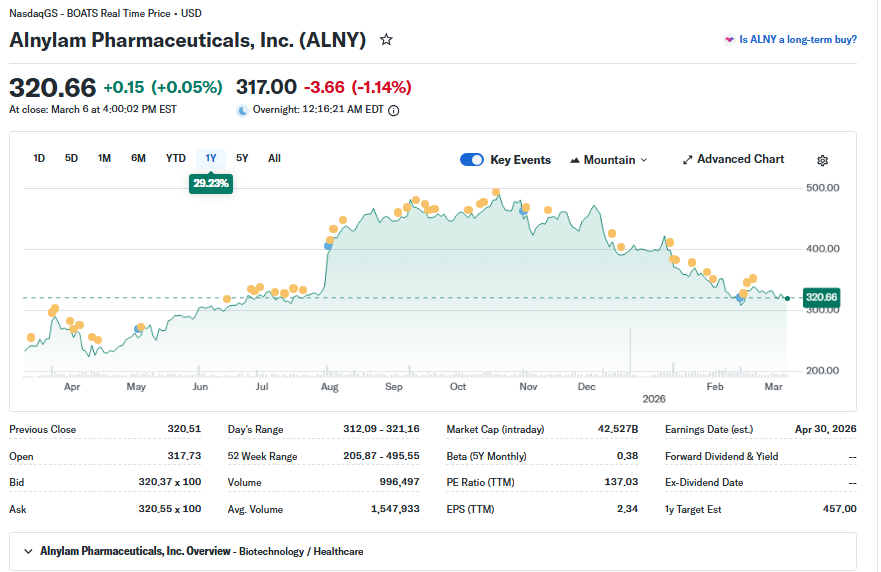881x572 pixels.
Task: Click the Ask value 320.55 x 100
Action: tap(170, 509)
